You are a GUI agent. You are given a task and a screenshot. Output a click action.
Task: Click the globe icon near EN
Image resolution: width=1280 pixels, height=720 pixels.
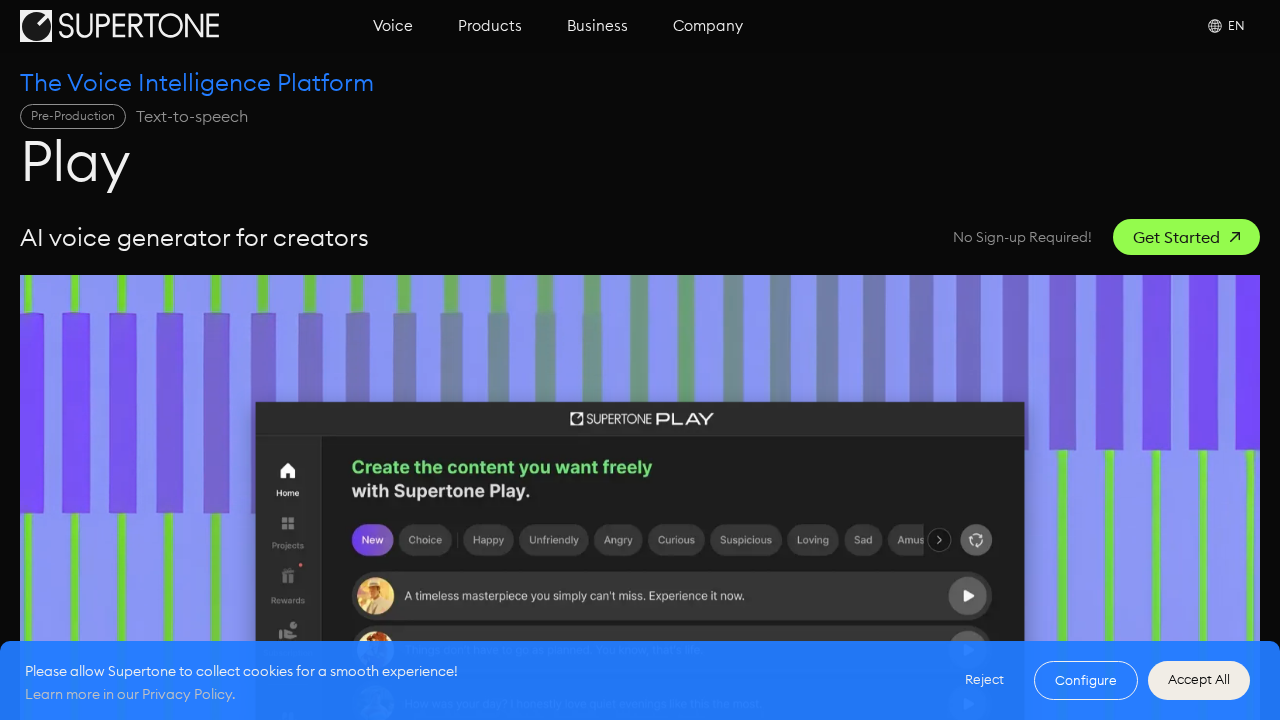click(x=1213, y=25)
